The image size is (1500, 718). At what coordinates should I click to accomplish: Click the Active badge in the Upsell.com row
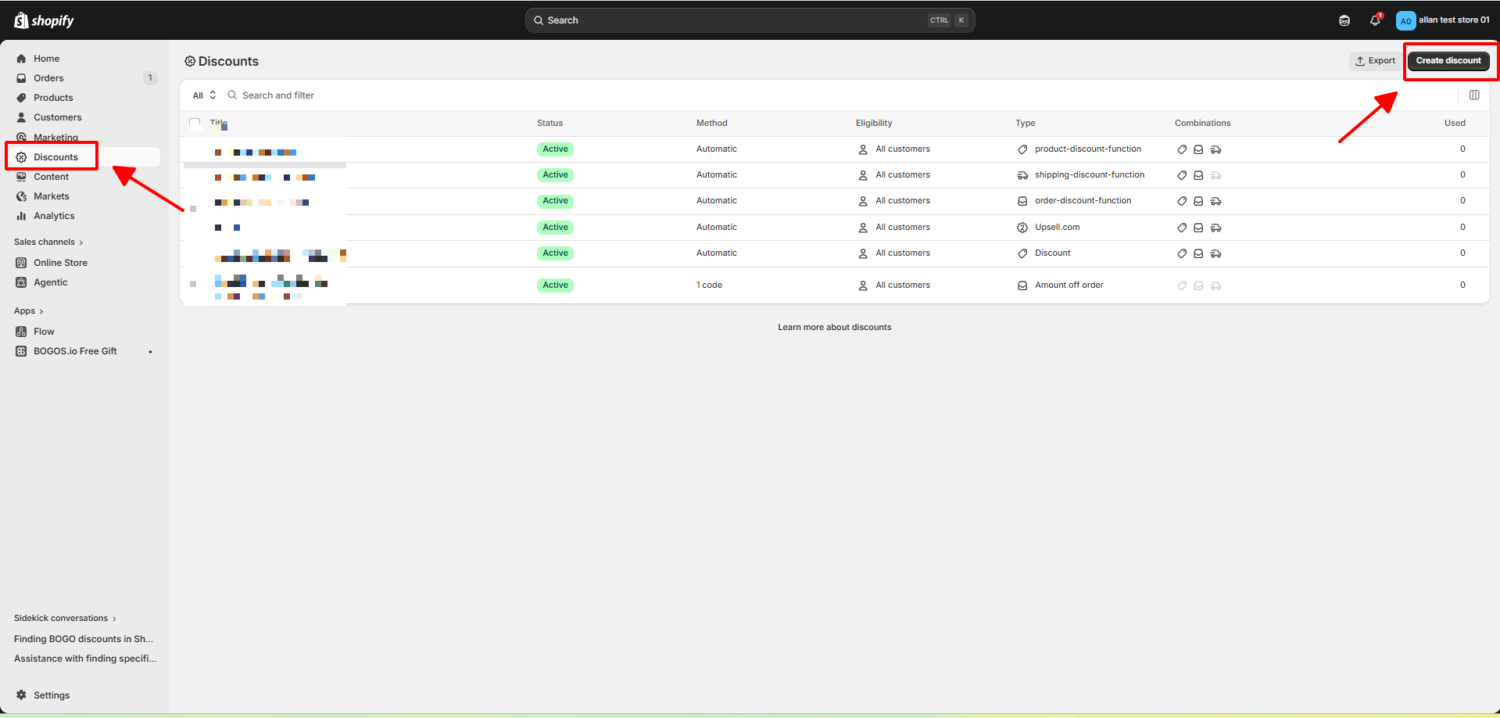[x=555, y=227]
